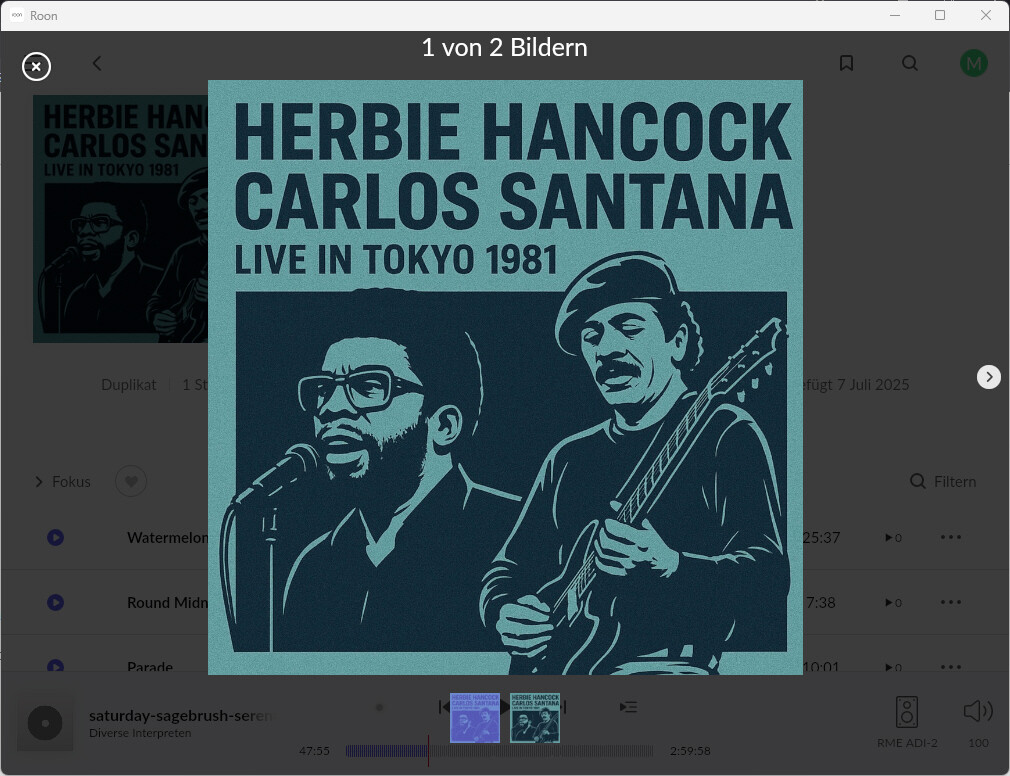Select the RME ADI-2 audio zone

[x=907, y=723]
